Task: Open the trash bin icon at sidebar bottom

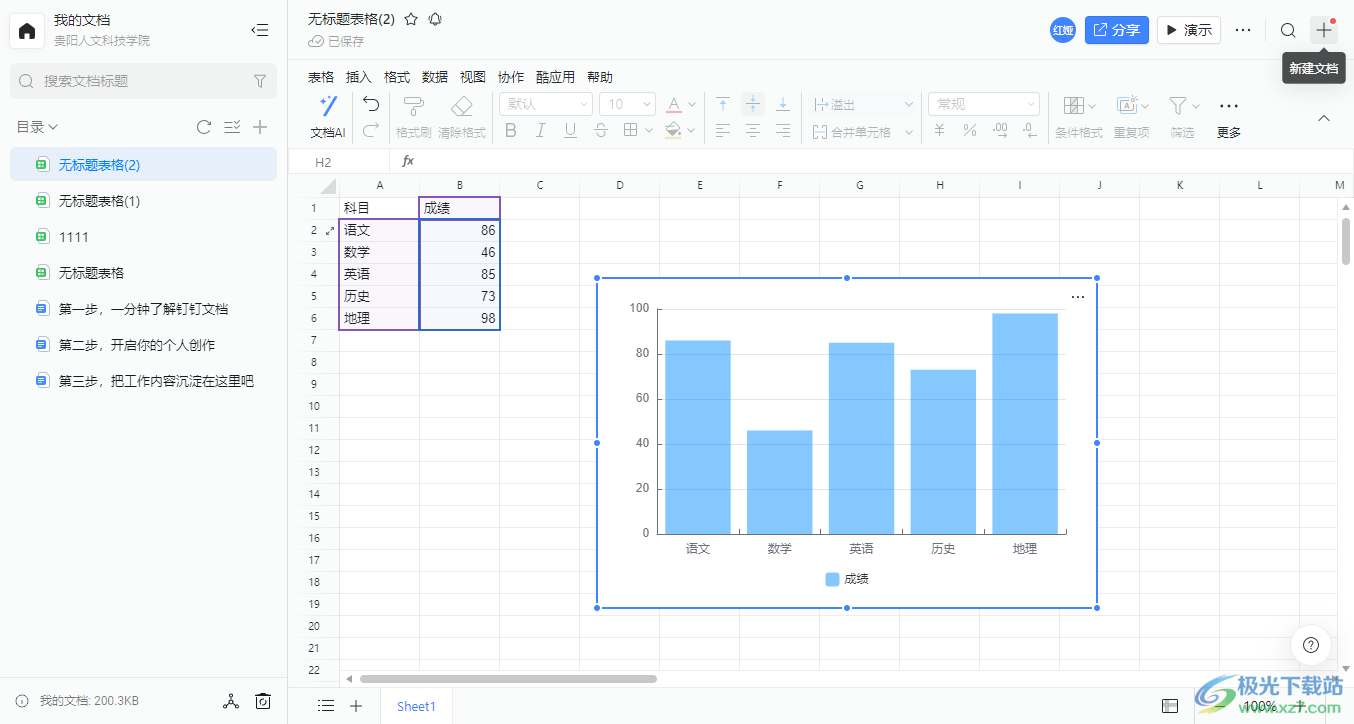Action: pyautogui.click(x=263, y=701)
